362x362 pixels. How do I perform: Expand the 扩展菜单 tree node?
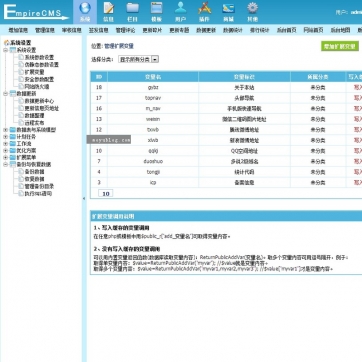coord(5,157)
